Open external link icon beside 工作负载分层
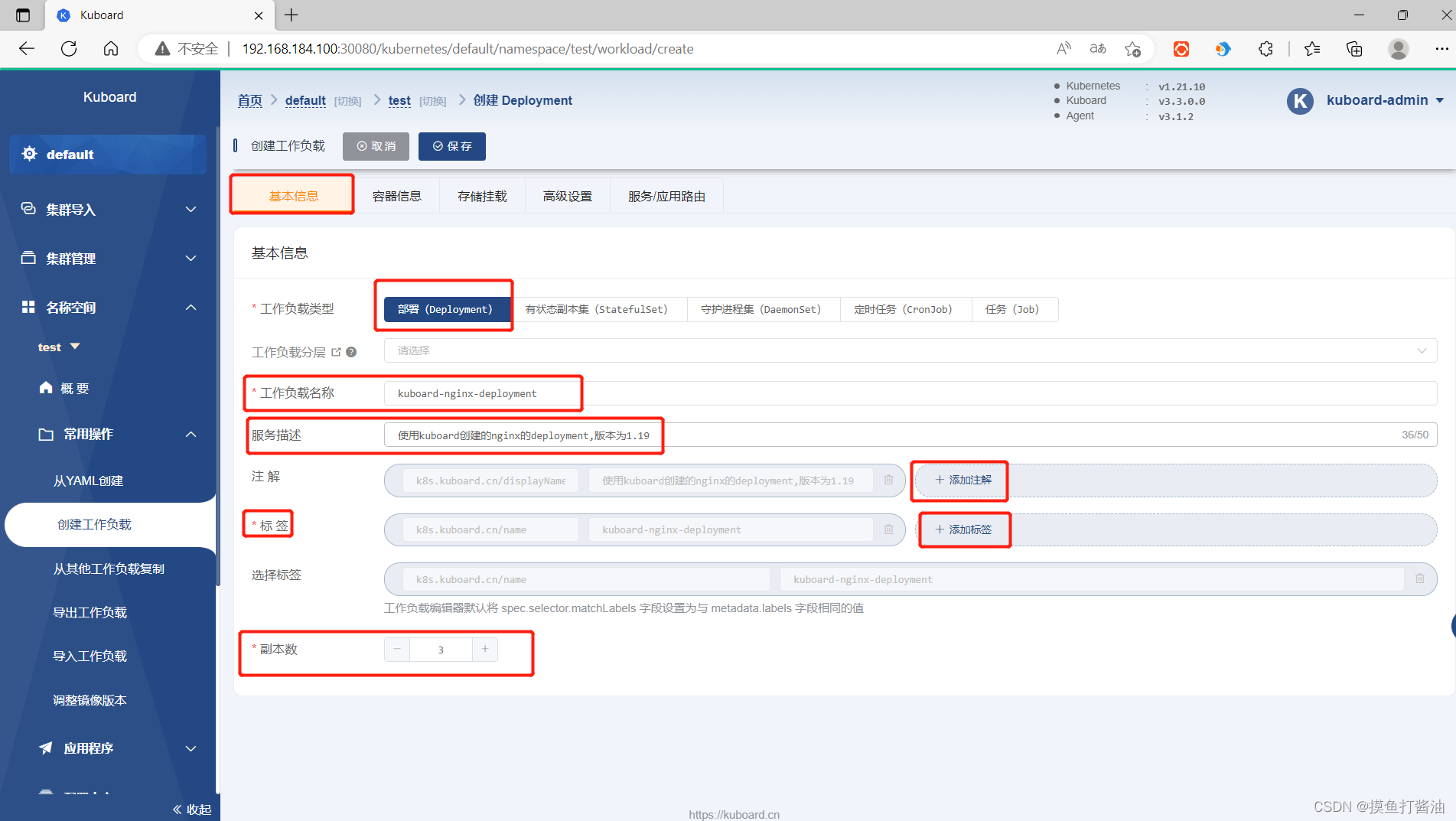Image resolution: width=1456 pixels, height=821 pixels. pos(336,352)
